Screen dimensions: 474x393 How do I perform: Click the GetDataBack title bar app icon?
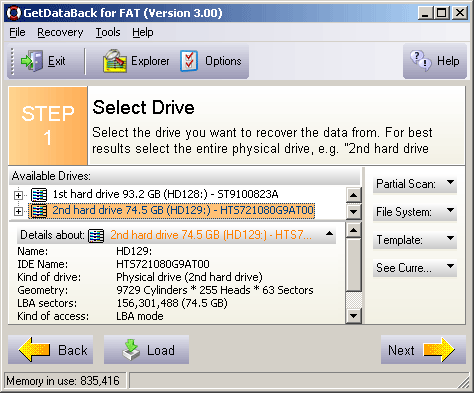click(x=14, y=13)
